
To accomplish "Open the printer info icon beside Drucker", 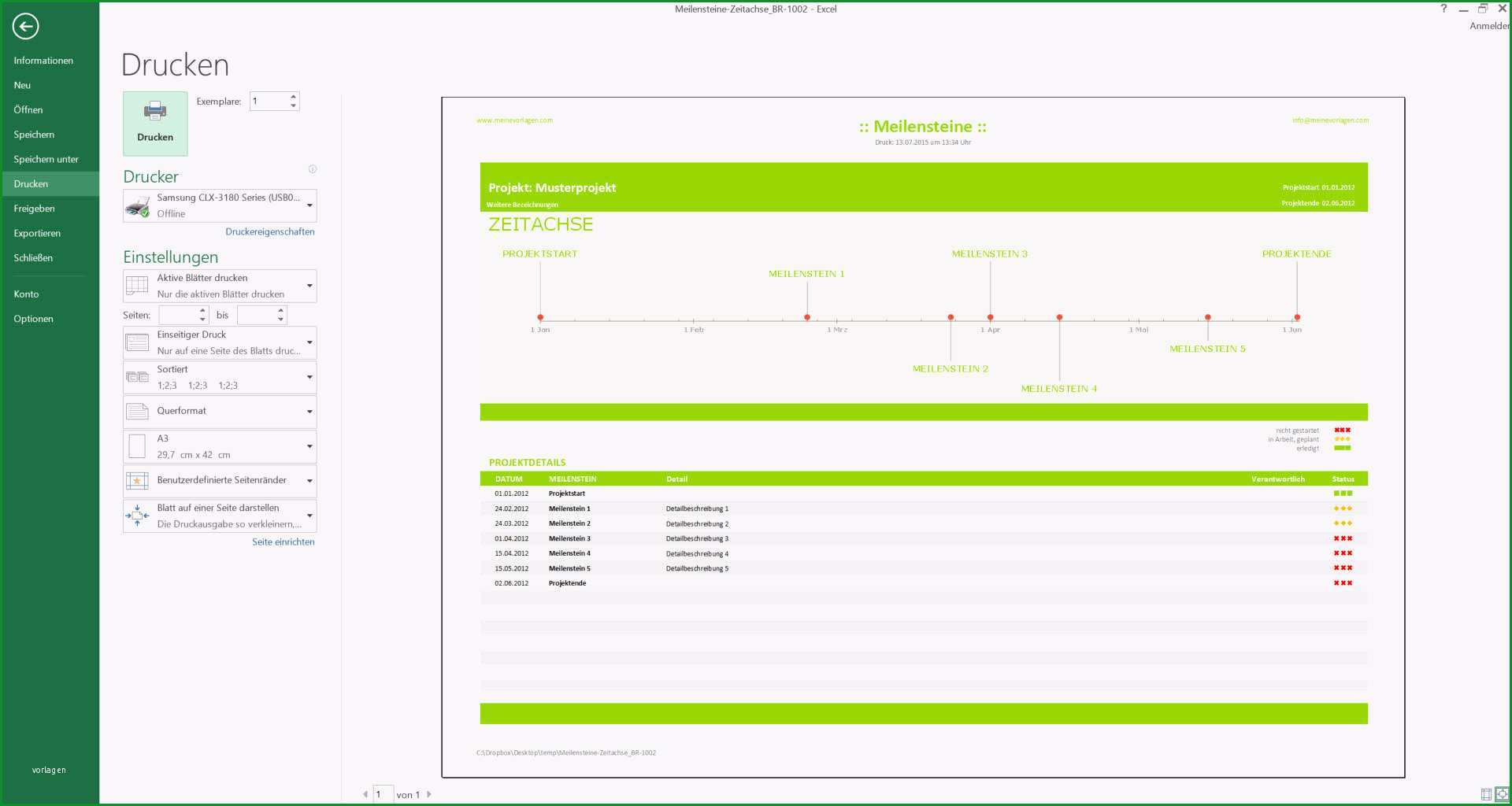I will 313,169.
